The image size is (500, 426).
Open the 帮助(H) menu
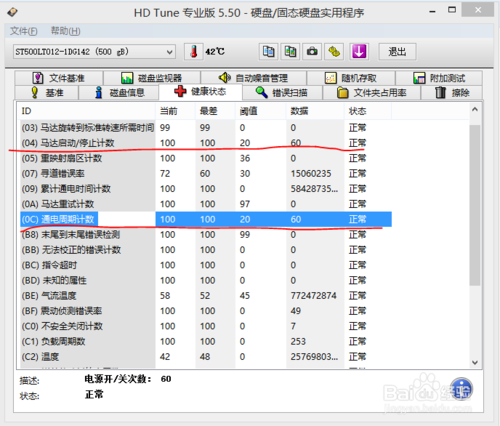65,31
